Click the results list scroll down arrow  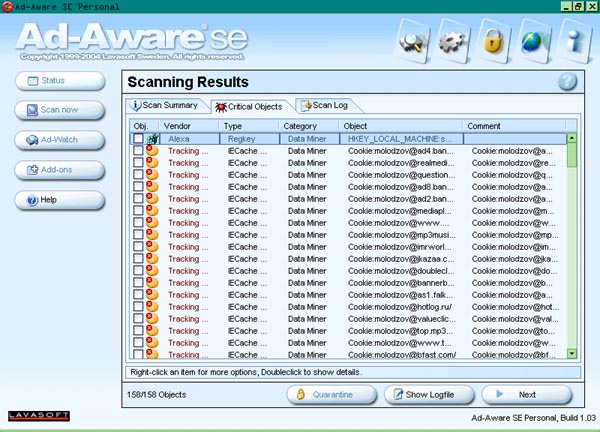click(572, 354)
